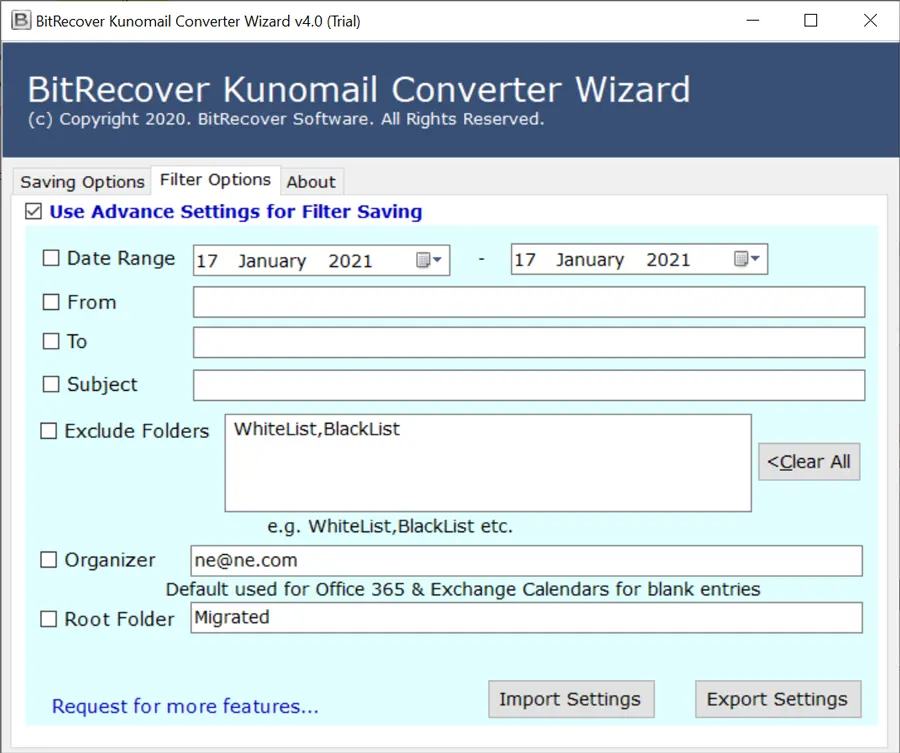This screenshot has height=753, width=900.
Task: Maximize the Kunomail Converter Wizard window
Action: click(x=810, y=21)
